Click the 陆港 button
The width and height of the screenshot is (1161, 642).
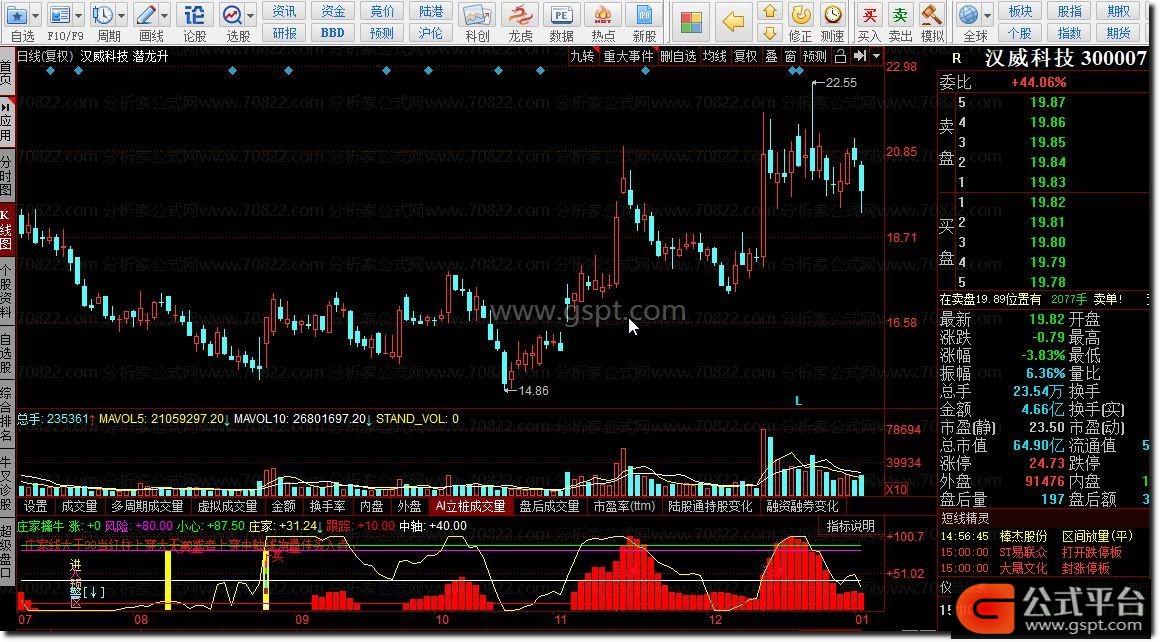(431, 11)
